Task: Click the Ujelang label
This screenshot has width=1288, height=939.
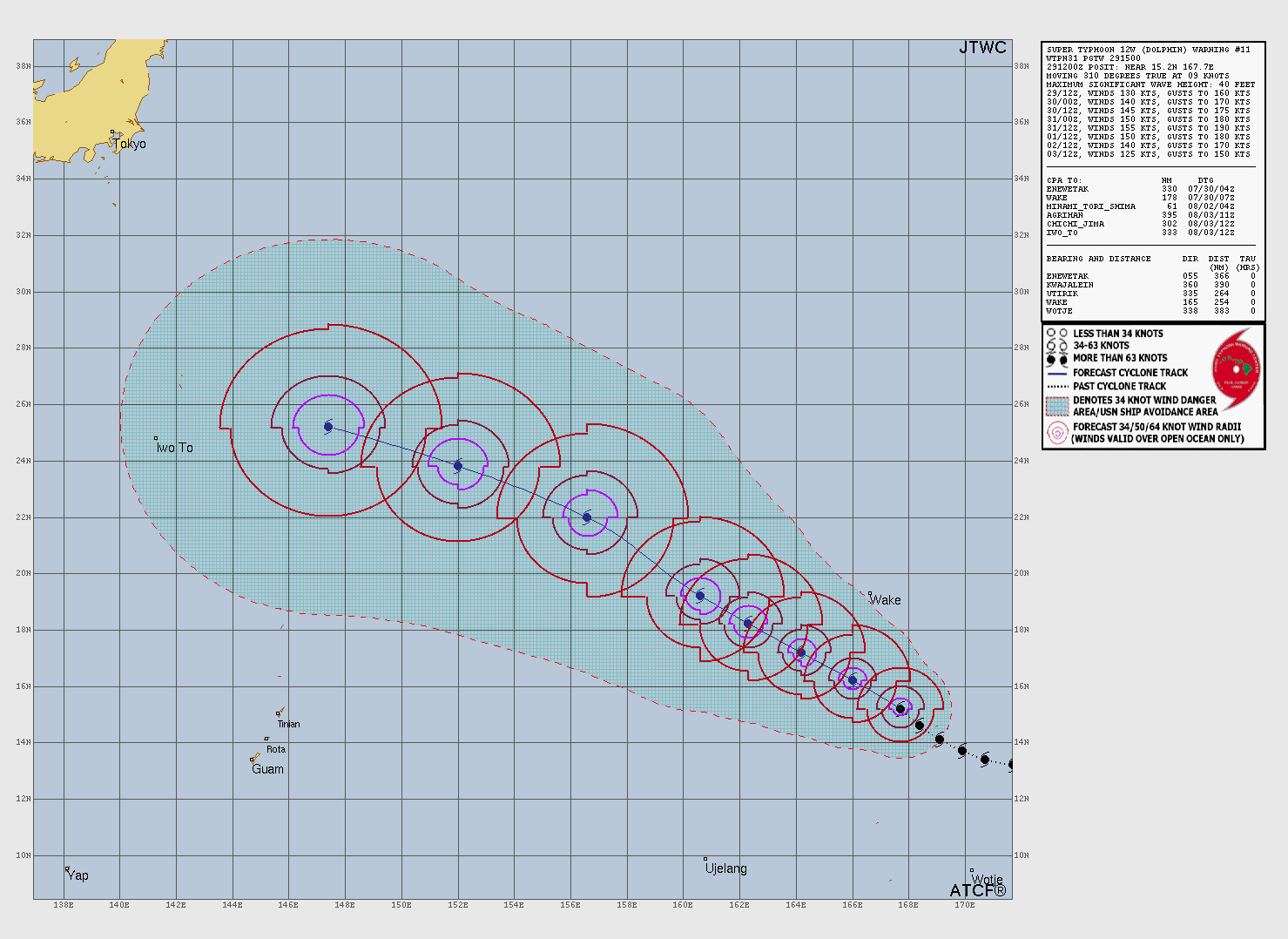Action: click(726, 868)
